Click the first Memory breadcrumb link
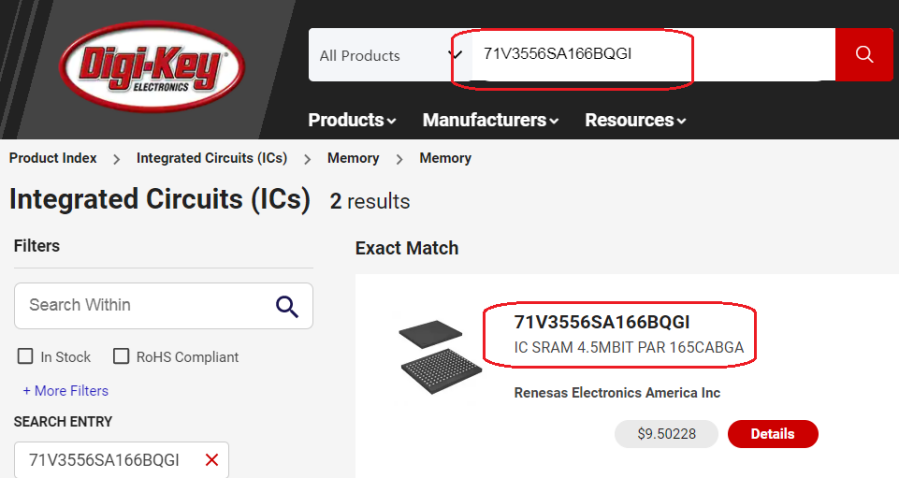The image size is (899, 478). pyautogui.click(x=353, y=158)
